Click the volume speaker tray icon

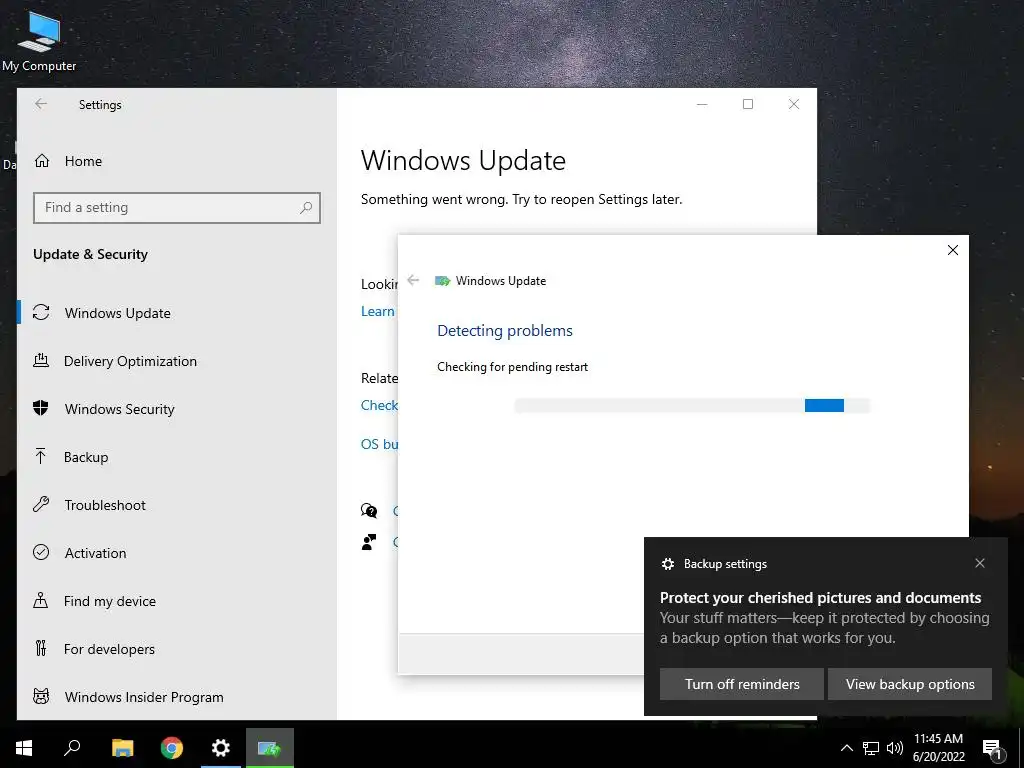895,748
